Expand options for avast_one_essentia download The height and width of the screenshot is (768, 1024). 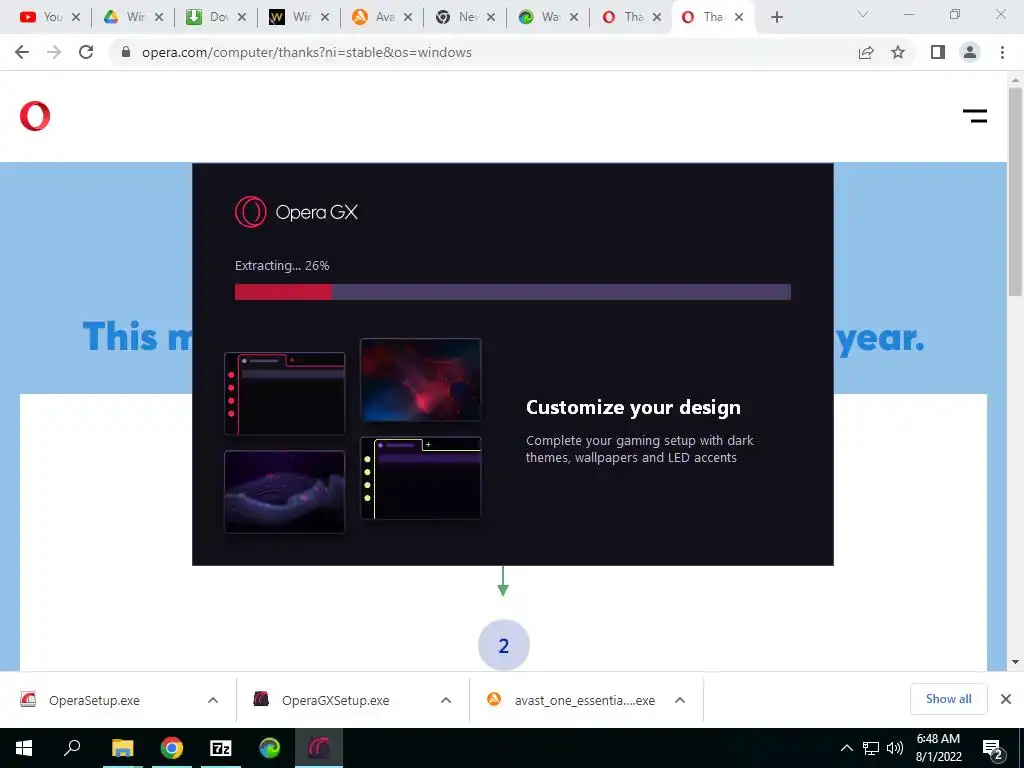pos(680,700)
